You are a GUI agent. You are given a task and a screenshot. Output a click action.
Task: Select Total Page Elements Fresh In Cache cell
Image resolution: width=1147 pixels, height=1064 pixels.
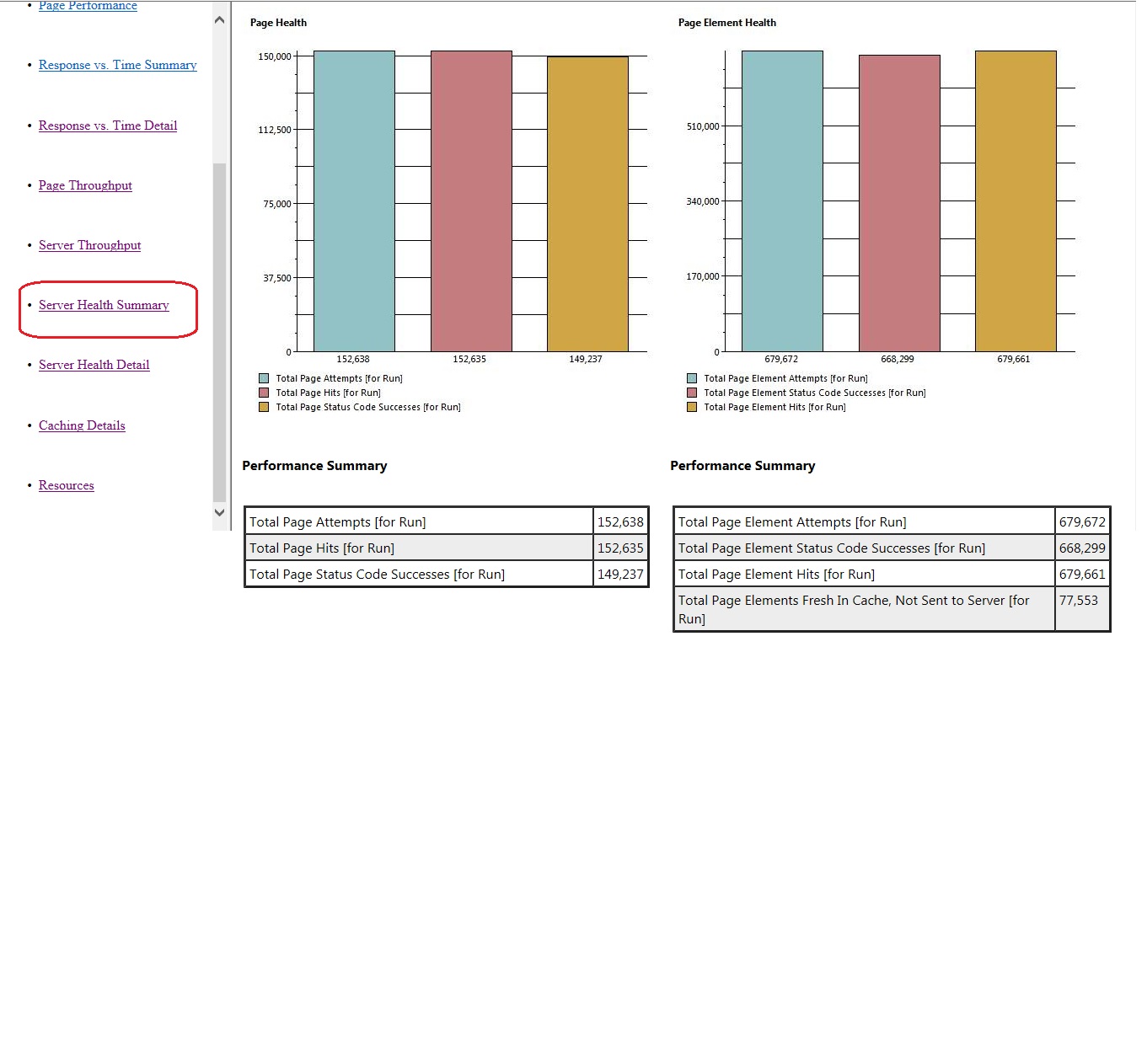(864, 609)
